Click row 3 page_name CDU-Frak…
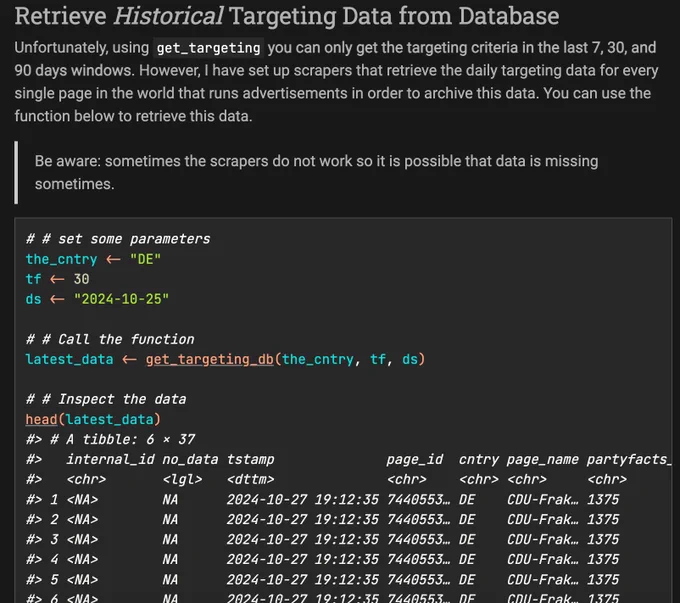Screen dimensions: 680x603 [x=543, y=539]
